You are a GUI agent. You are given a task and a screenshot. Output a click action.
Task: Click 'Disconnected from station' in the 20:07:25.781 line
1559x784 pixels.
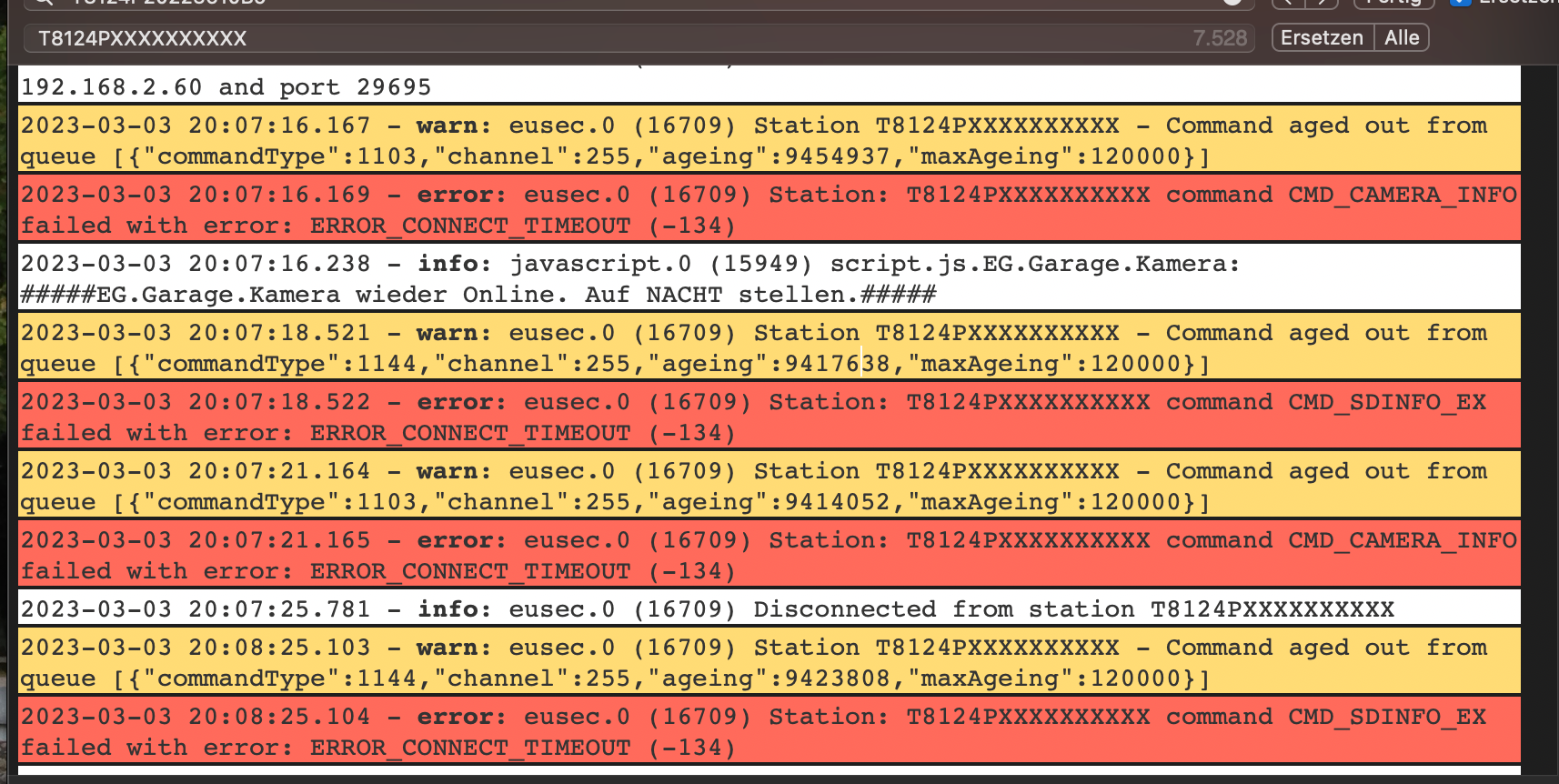tap(943, 609)
